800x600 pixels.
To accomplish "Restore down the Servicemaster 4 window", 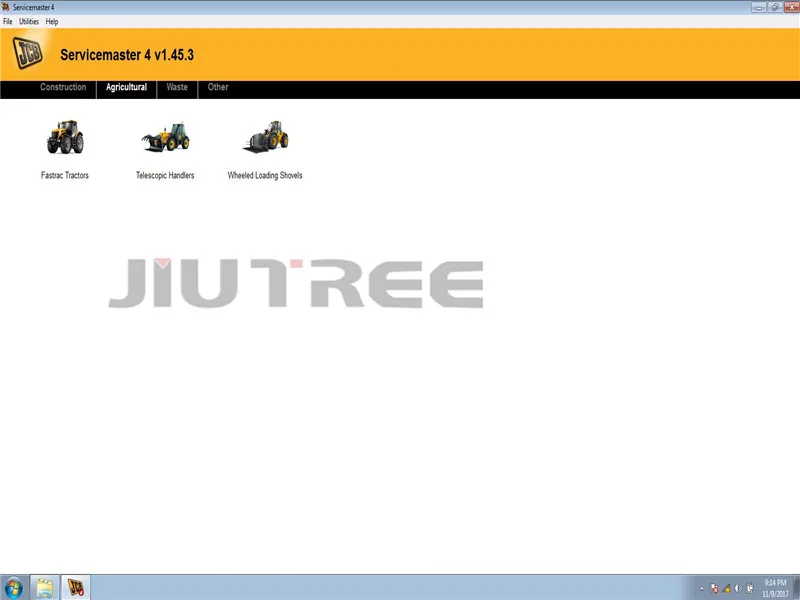I will [x=774, y=7].
